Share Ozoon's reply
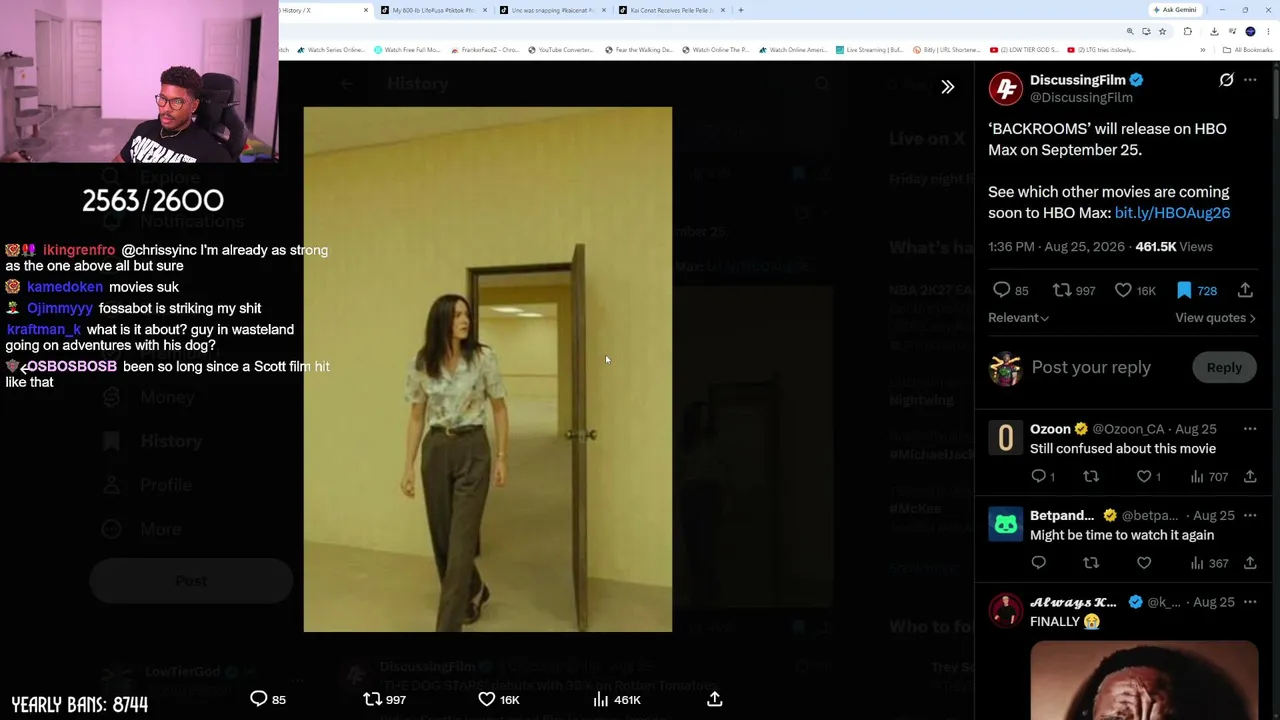This screenshot has width=1280, height=720. point(1250,477)
